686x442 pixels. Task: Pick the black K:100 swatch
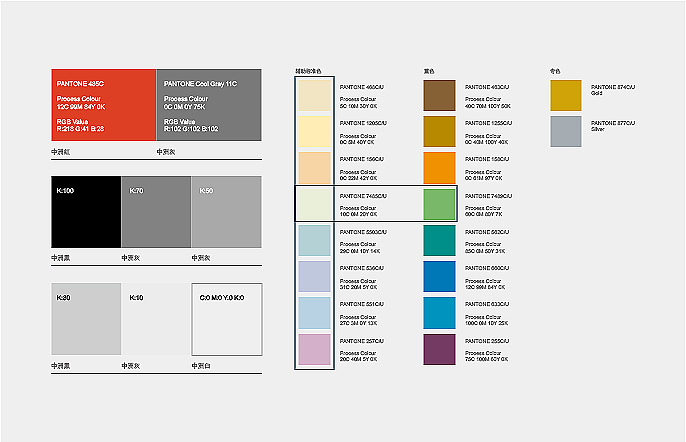[86, 211]
